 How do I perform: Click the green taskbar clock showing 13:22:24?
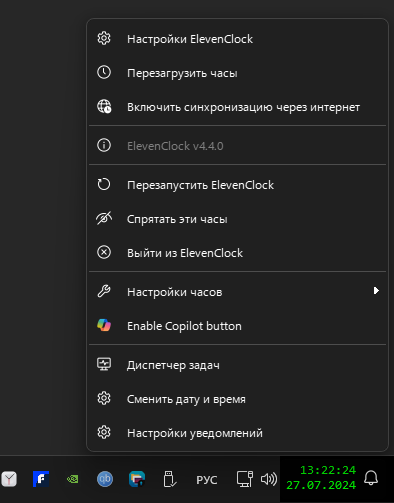pyautogui.click(x=321, y=478)
